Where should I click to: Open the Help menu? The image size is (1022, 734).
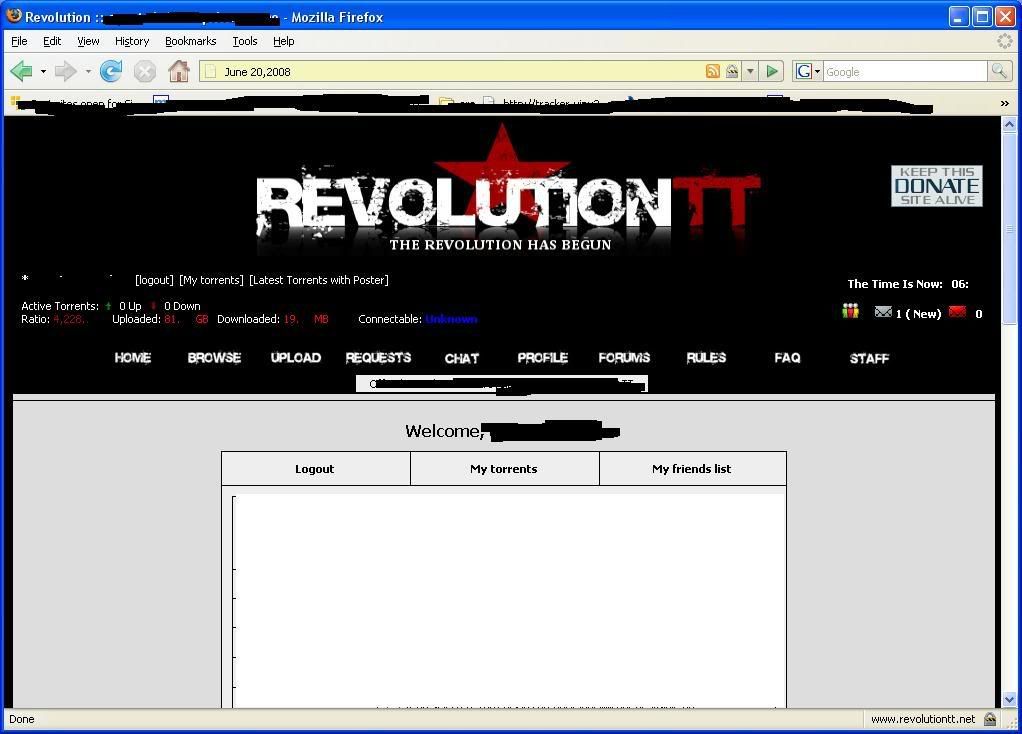tap(283, 41)
